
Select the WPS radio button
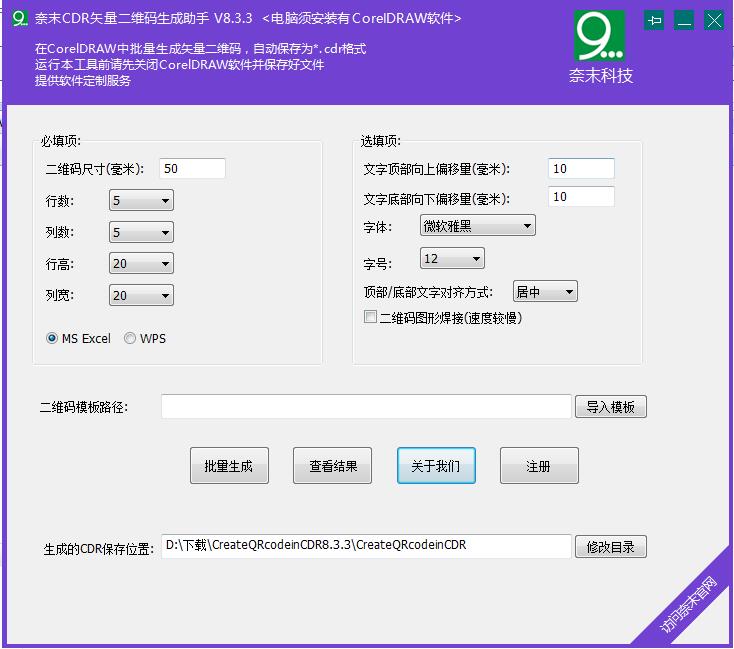click(x=130, y=339)
